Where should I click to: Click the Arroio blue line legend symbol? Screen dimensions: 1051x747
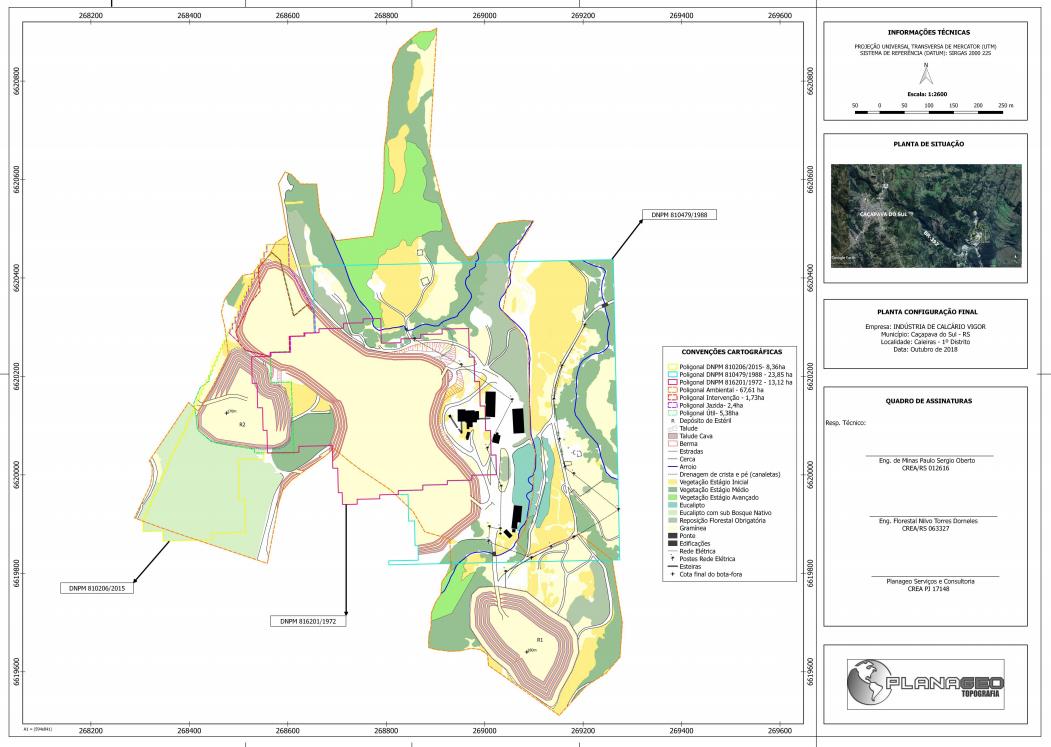point(671,466)
